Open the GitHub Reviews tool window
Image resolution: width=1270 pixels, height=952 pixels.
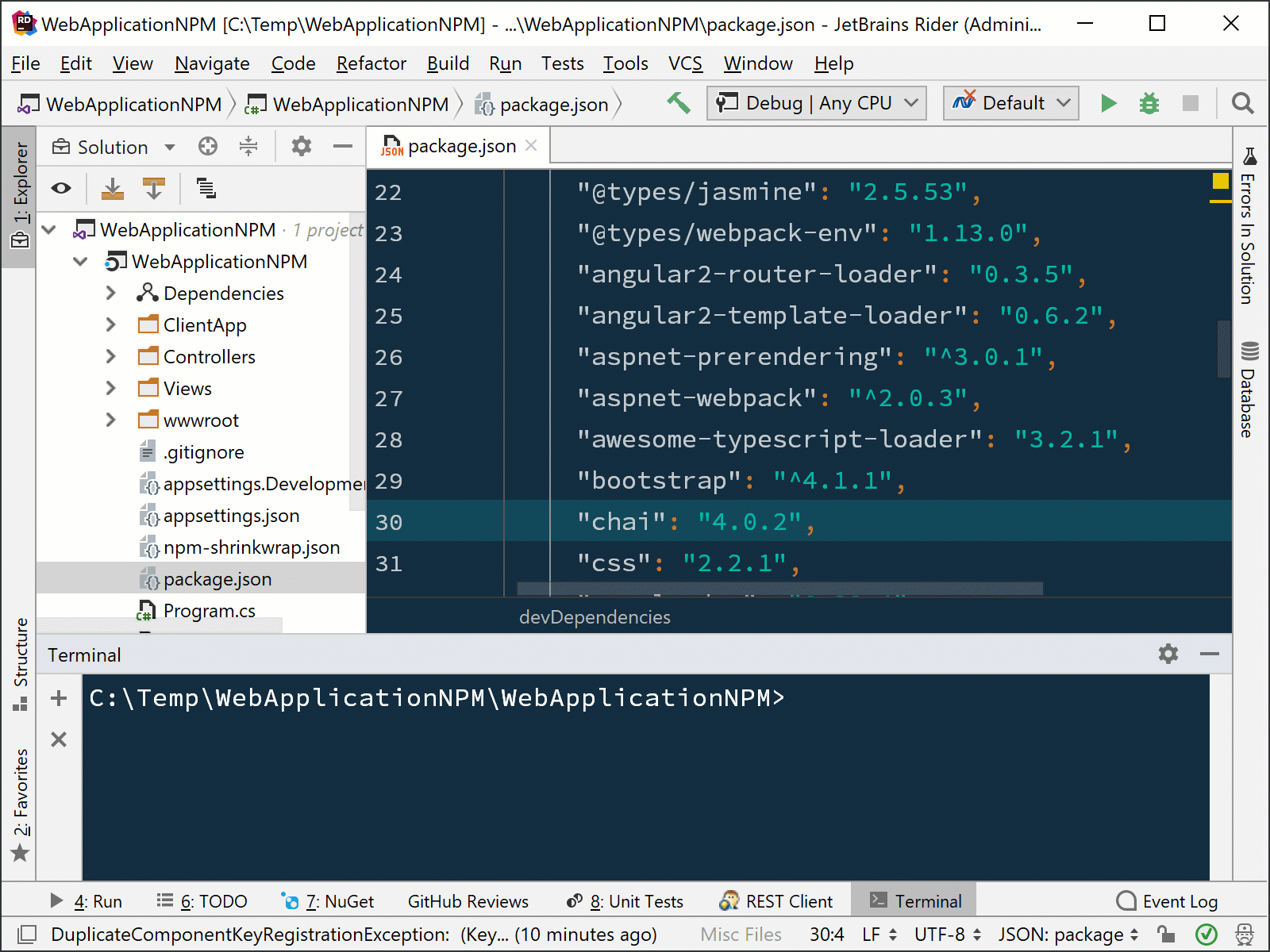pyautogui.click(x=468, y=900)
